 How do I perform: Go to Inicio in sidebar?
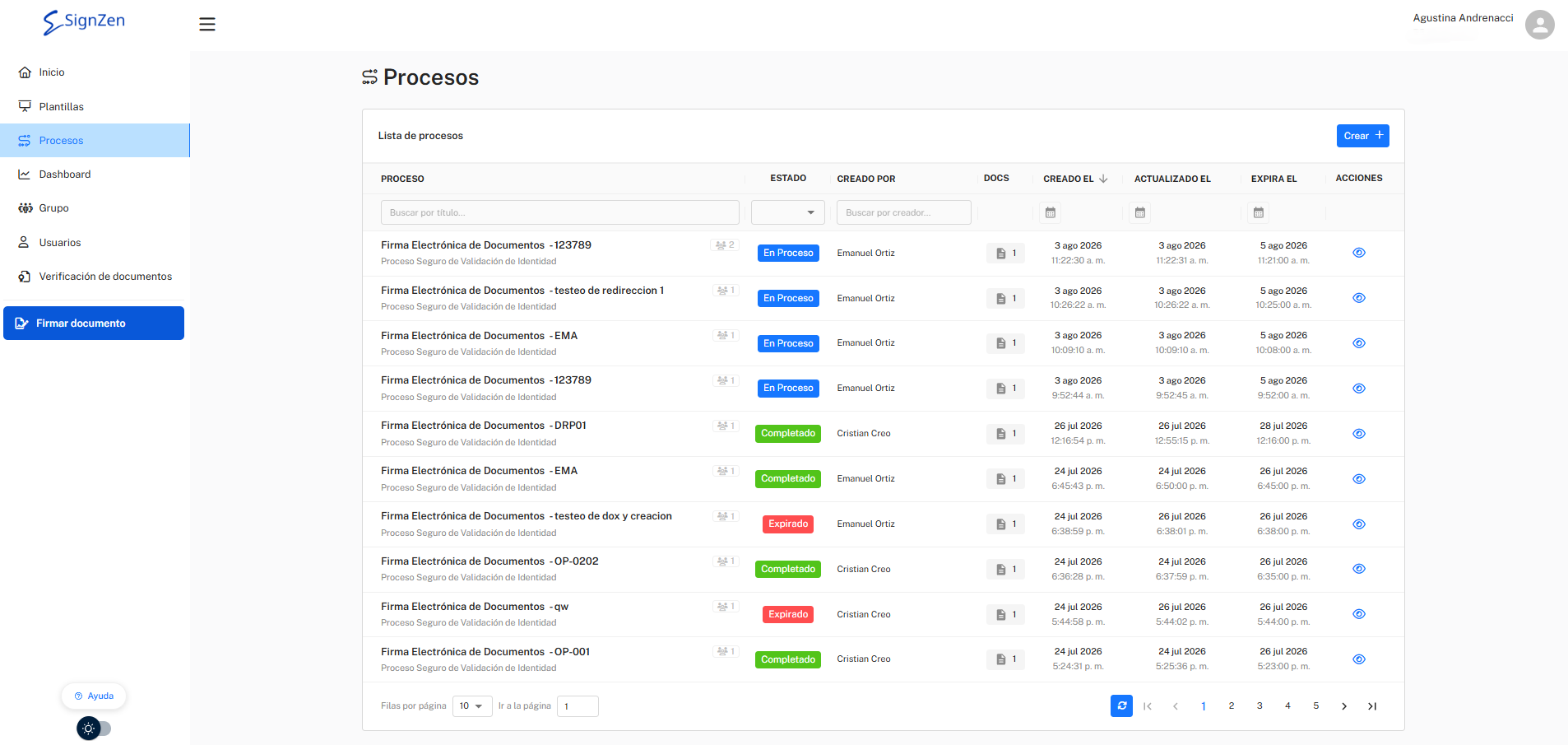(95, 72)
